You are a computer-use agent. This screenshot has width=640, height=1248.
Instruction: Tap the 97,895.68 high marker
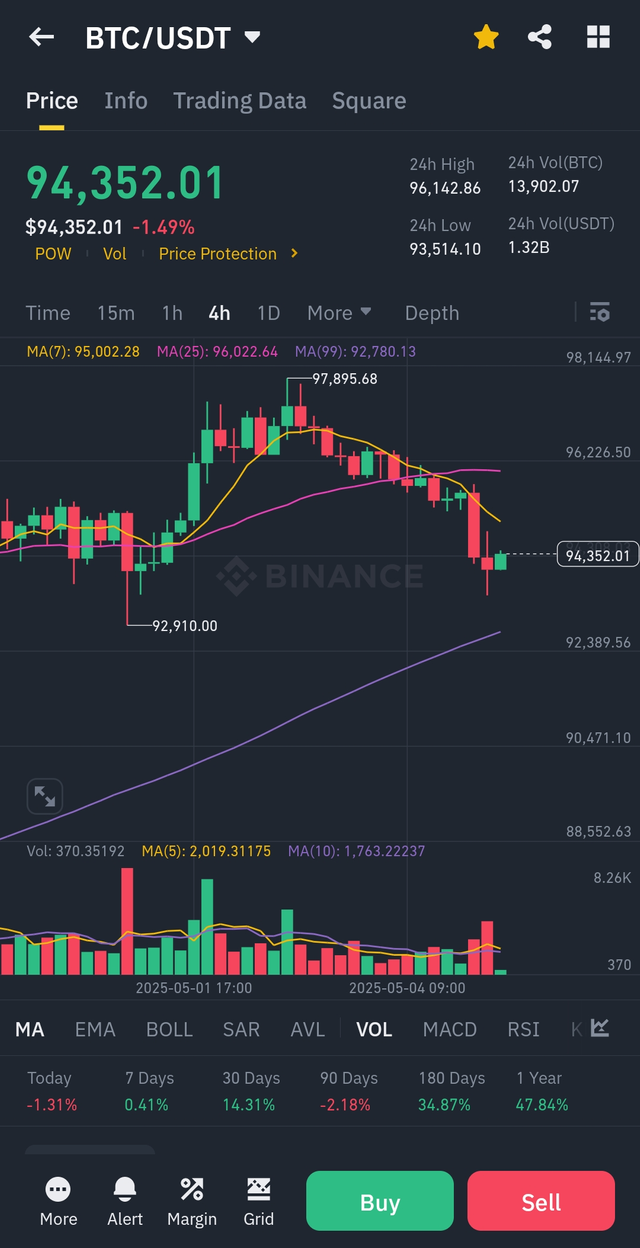(x=345, y=379)
